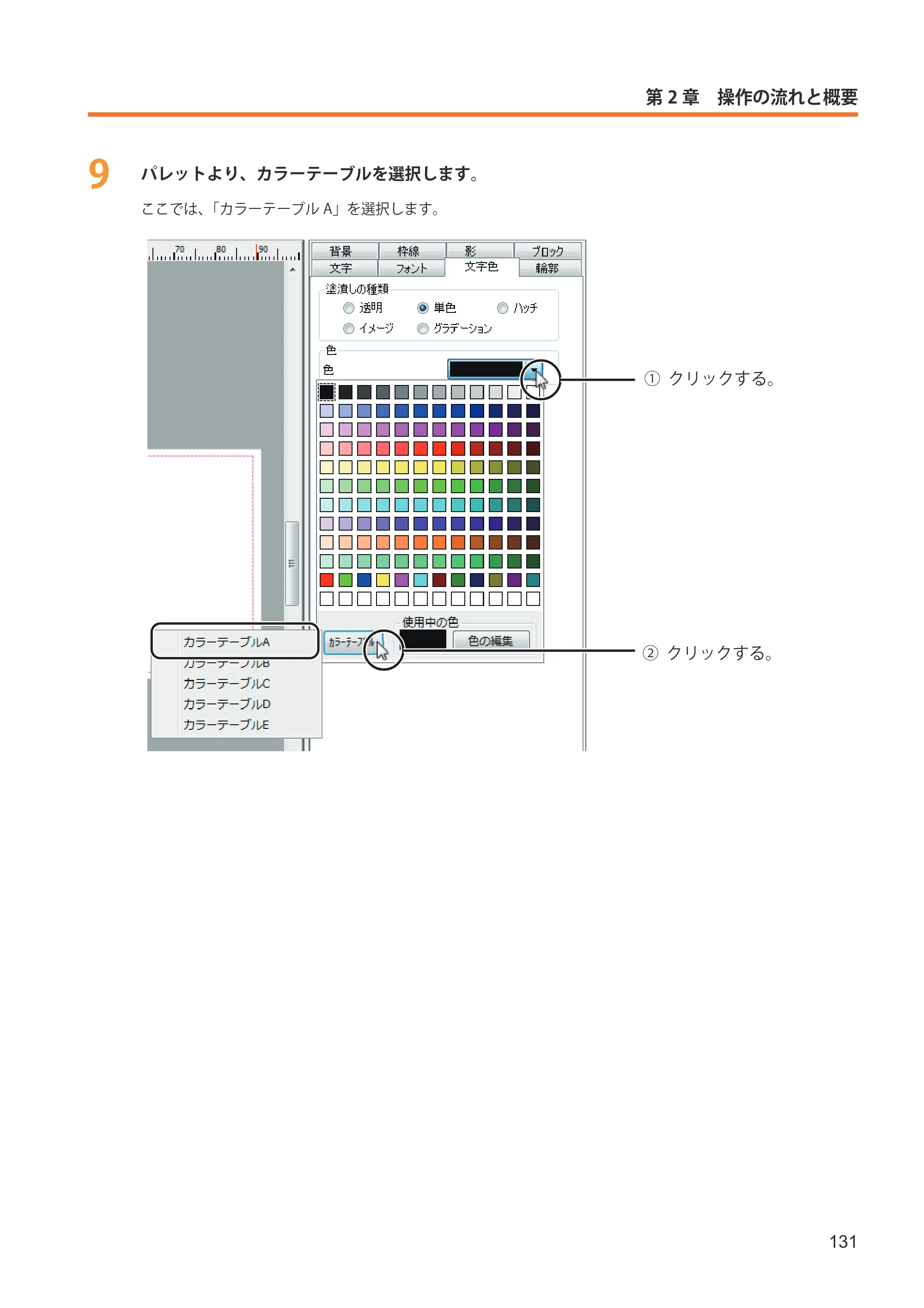Screen dimensions: 924x1308
Task: Open the 輪郭 tab
Action: [549, 268]
